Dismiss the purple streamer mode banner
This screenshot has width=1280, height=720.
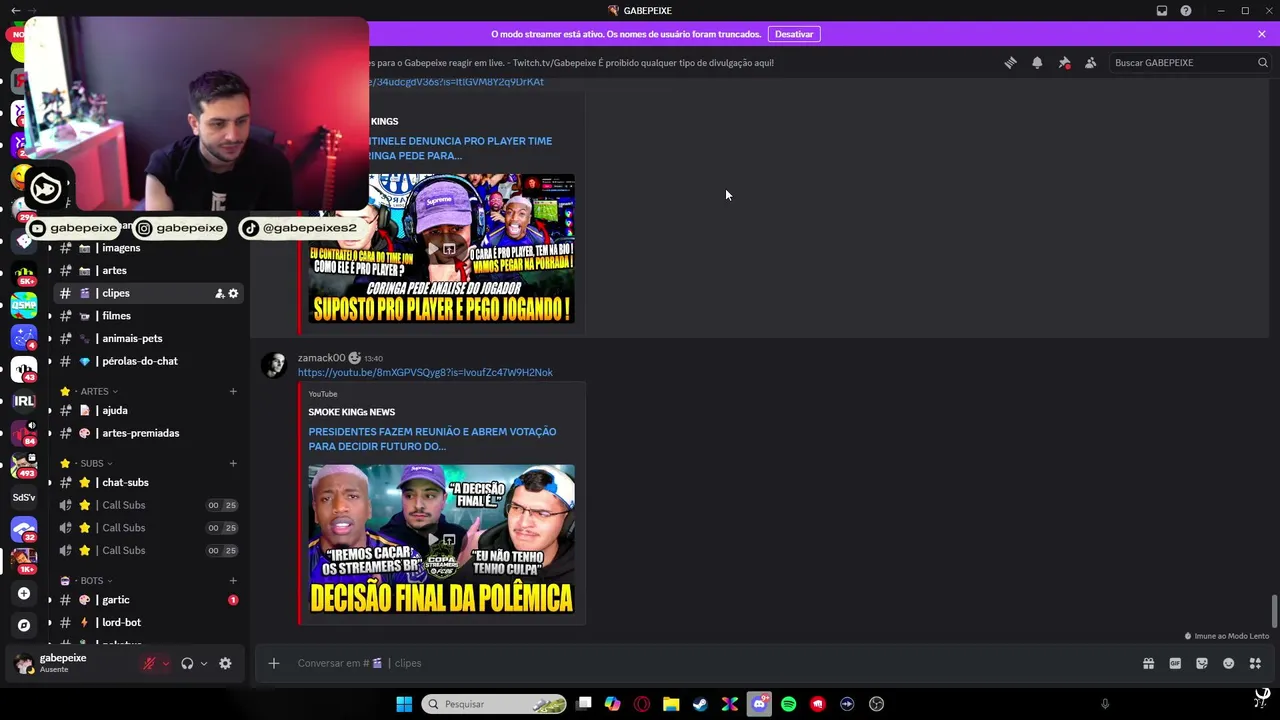coord(1262,34)
